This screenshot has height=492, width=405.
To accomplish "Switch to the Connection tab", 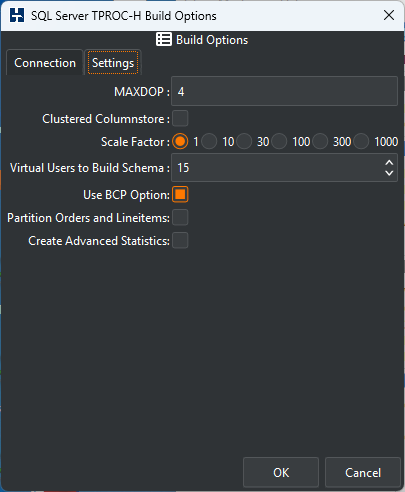I will 45,63.
